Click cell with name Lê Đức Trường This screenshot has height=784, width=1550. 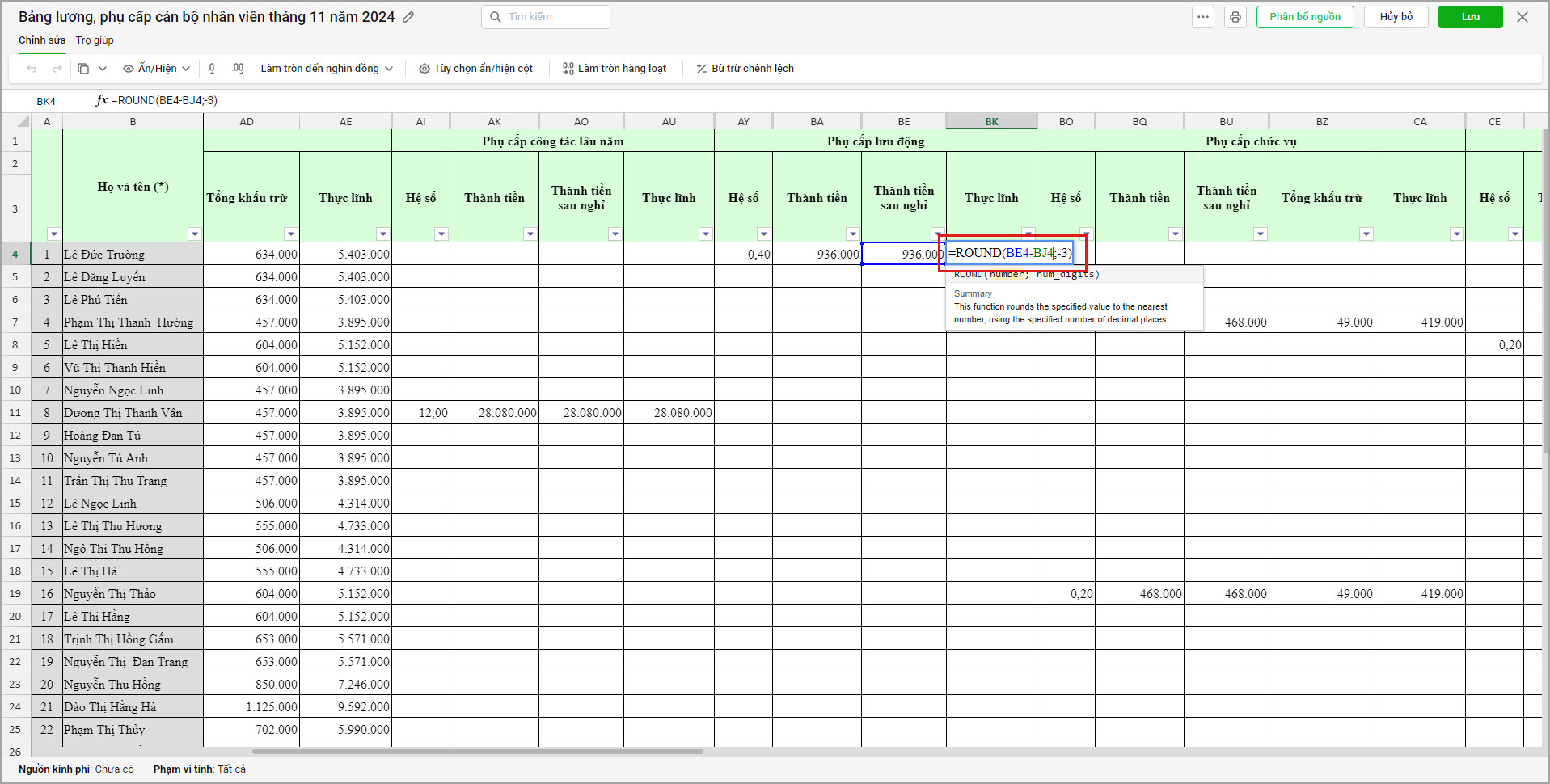click(x=133, y=254)
